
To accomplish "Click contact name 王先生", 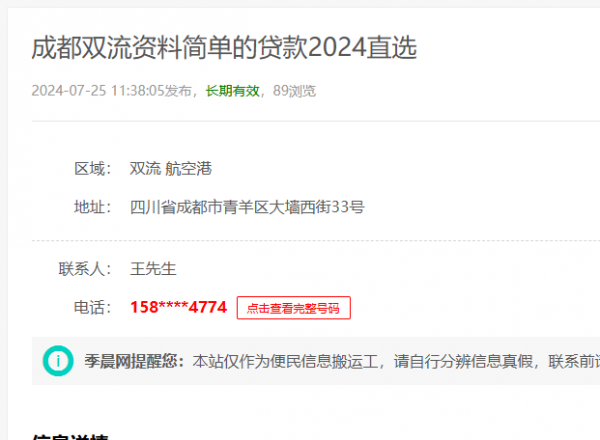I will point(153,269).
